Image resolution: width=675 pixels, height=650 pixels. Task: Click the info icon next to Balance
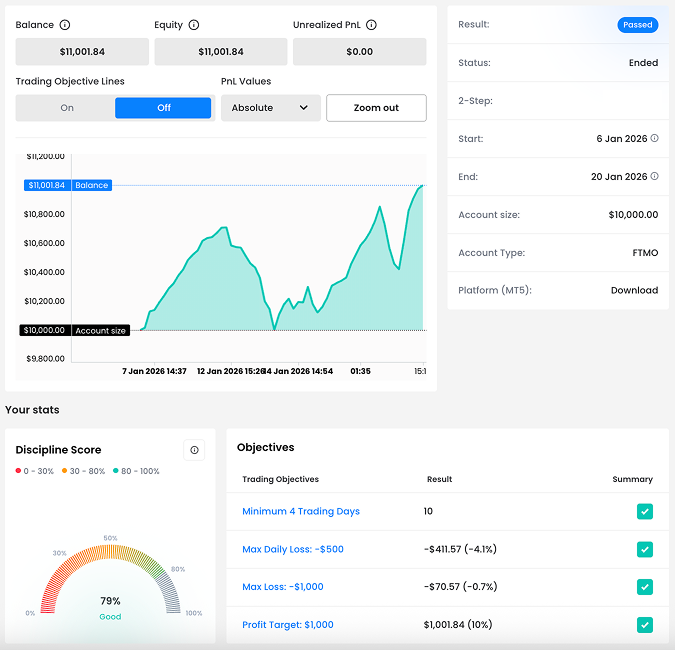[65, 25]
